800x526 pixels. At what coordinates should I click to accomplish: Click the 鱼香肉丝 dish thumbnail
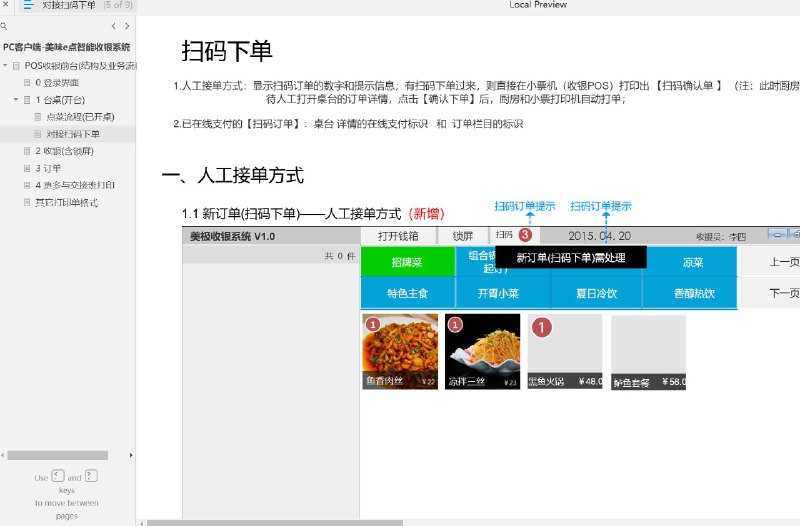400,352
